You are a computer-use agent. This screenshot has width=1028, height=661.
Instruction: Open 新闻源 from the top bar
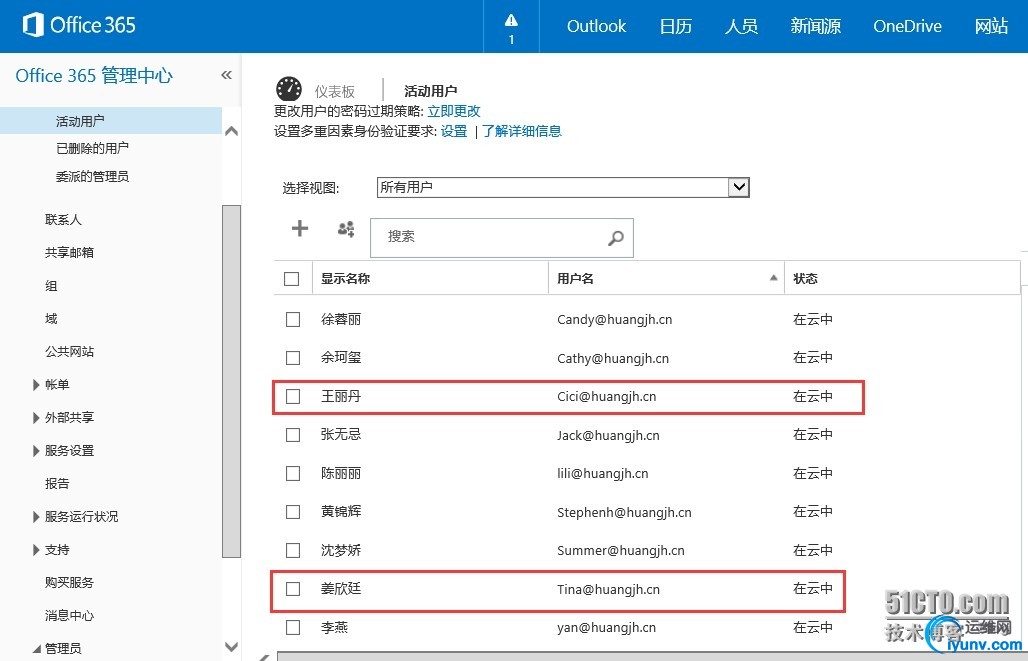tap(816, 26)
